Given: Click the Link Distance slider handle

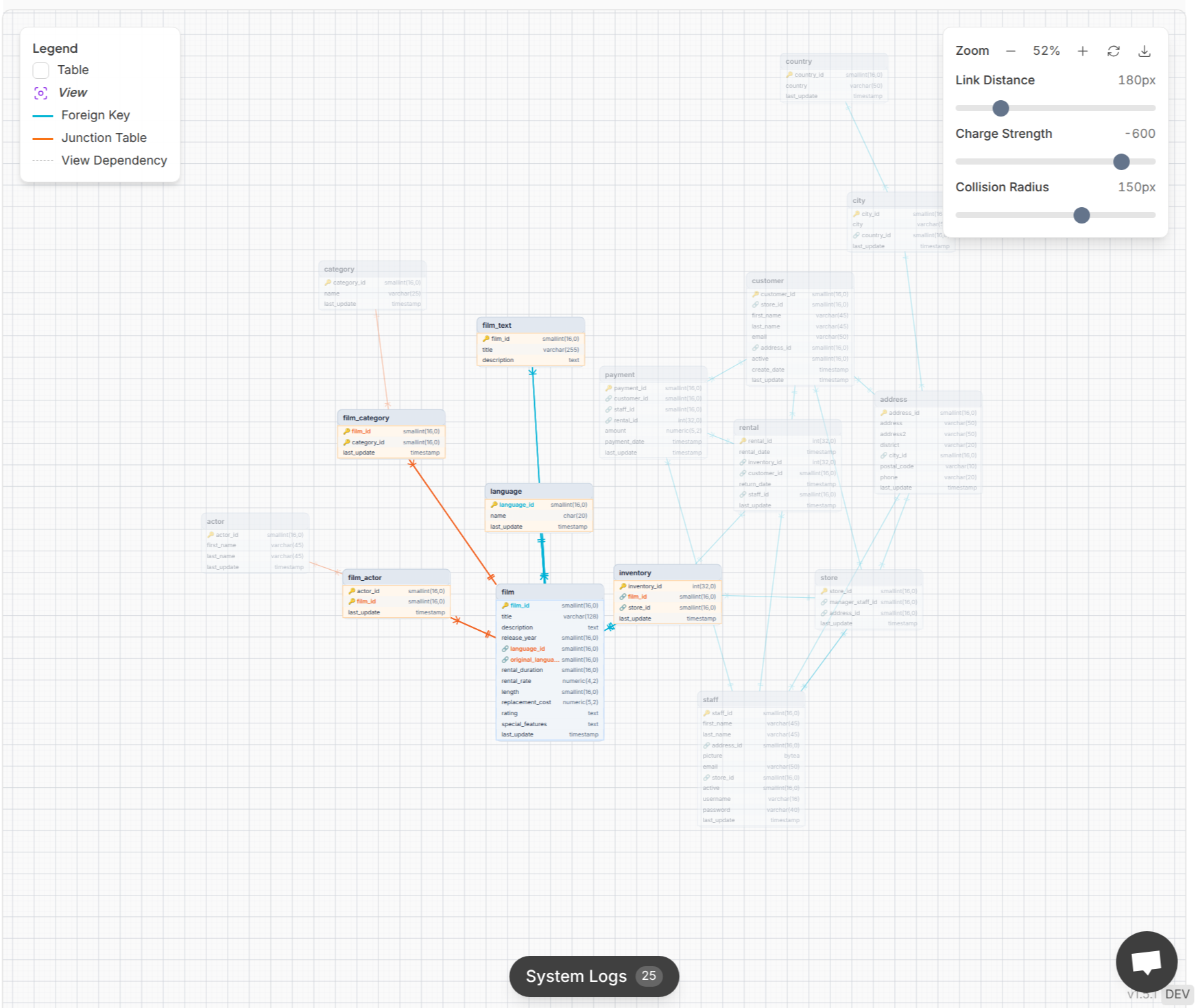Looking at the screenshot, I should pos(1001,108).
